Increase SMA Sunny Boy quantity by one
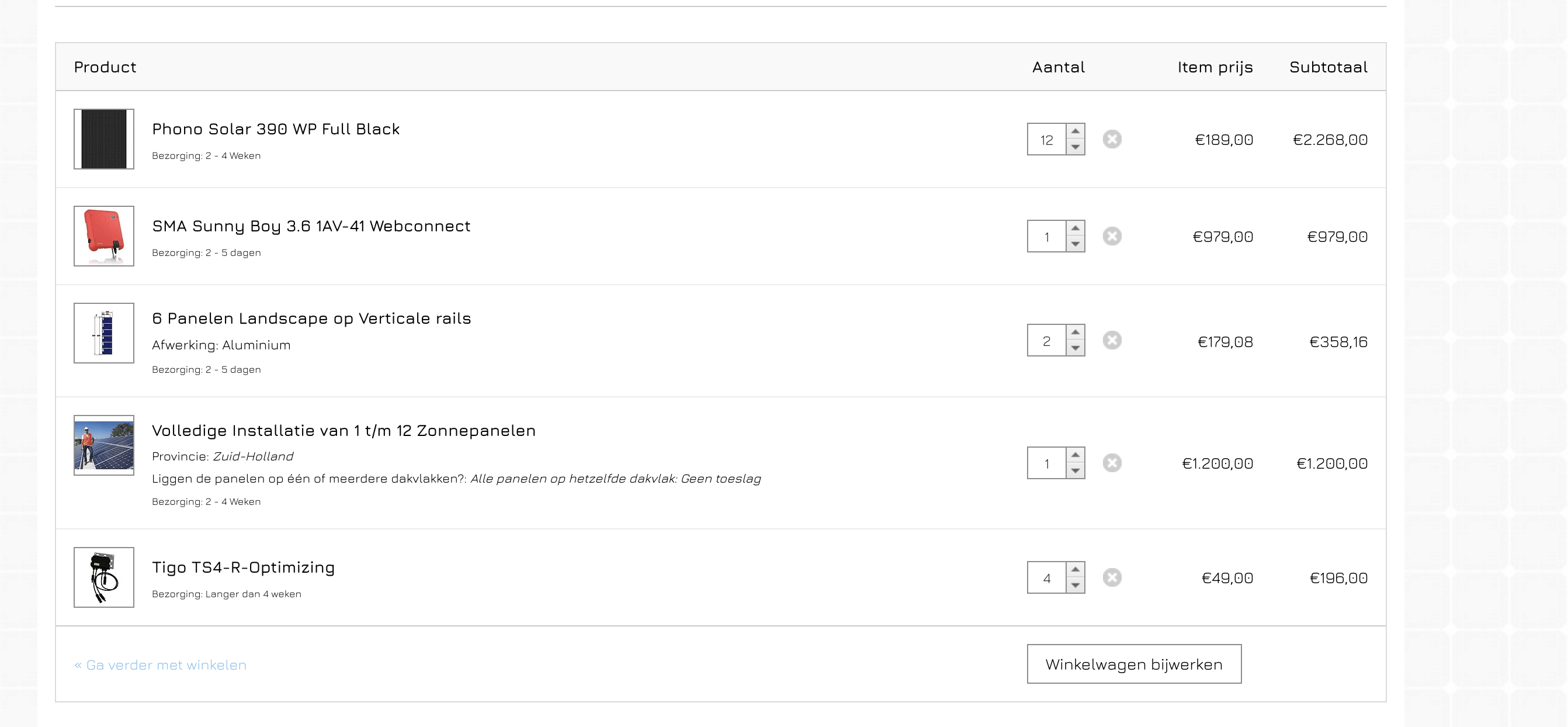 pos(1075,229)
